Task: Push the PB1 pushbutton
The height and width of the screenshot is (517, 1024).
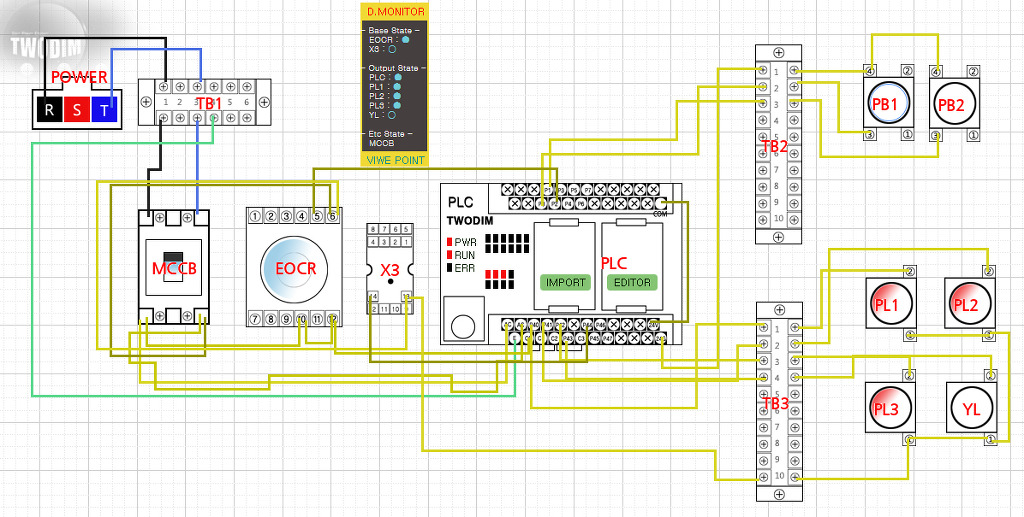Action: point(888,104)
